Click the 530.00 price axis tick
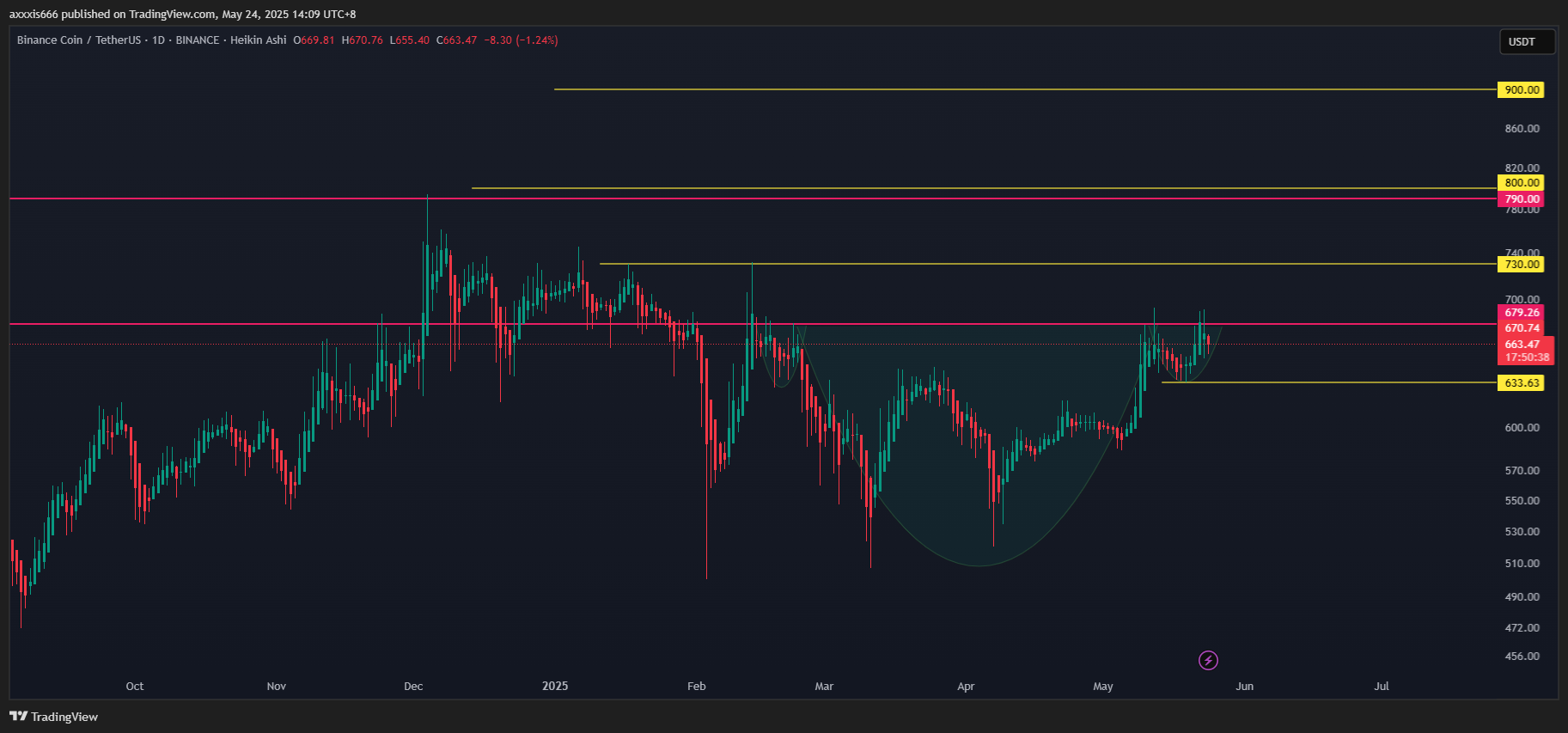1568x733 pixels. [x=1522, y=531]
